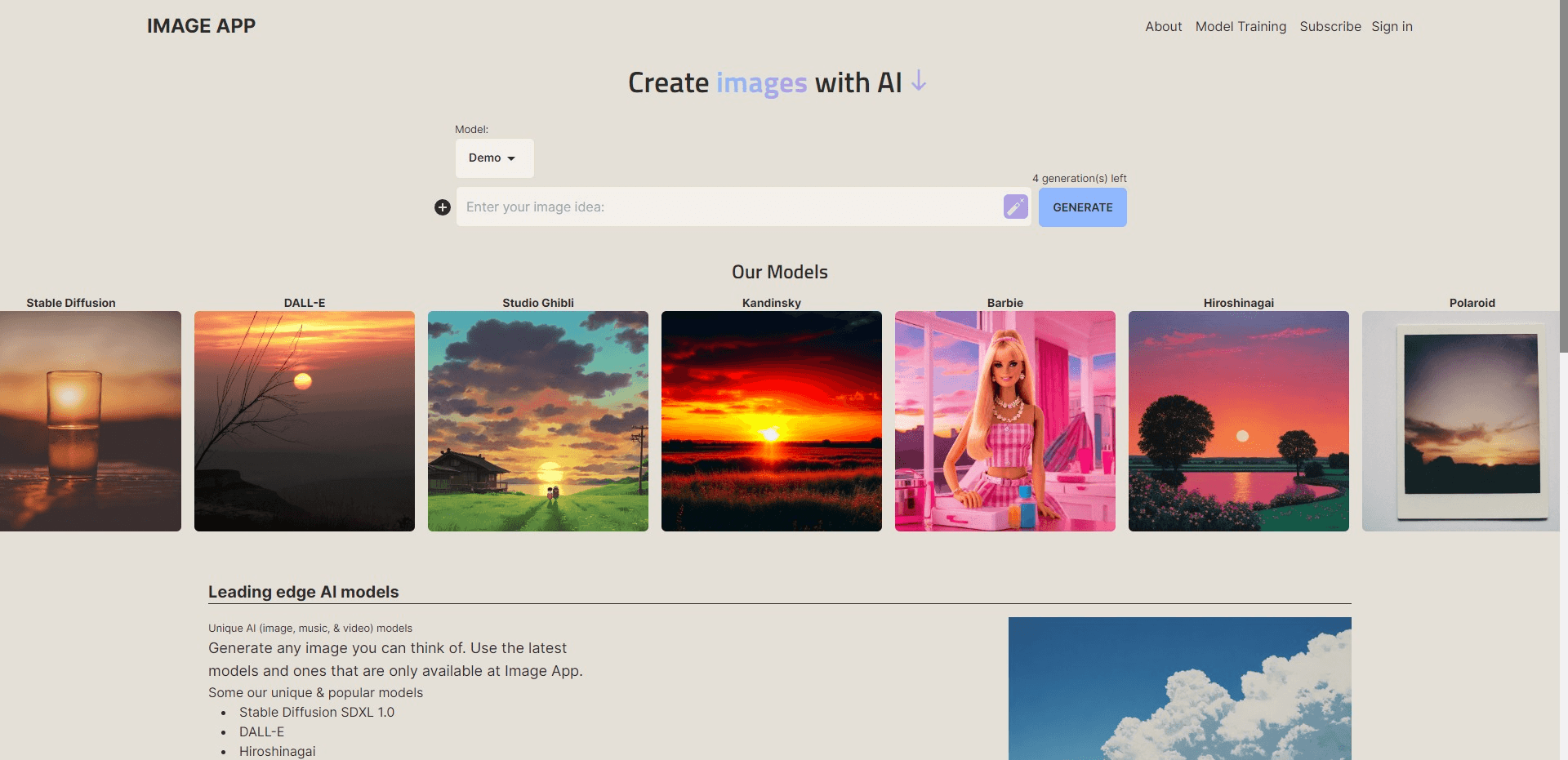Click the IMAGE APP logo
The image size is (1568, 760).
pos(201,25)
